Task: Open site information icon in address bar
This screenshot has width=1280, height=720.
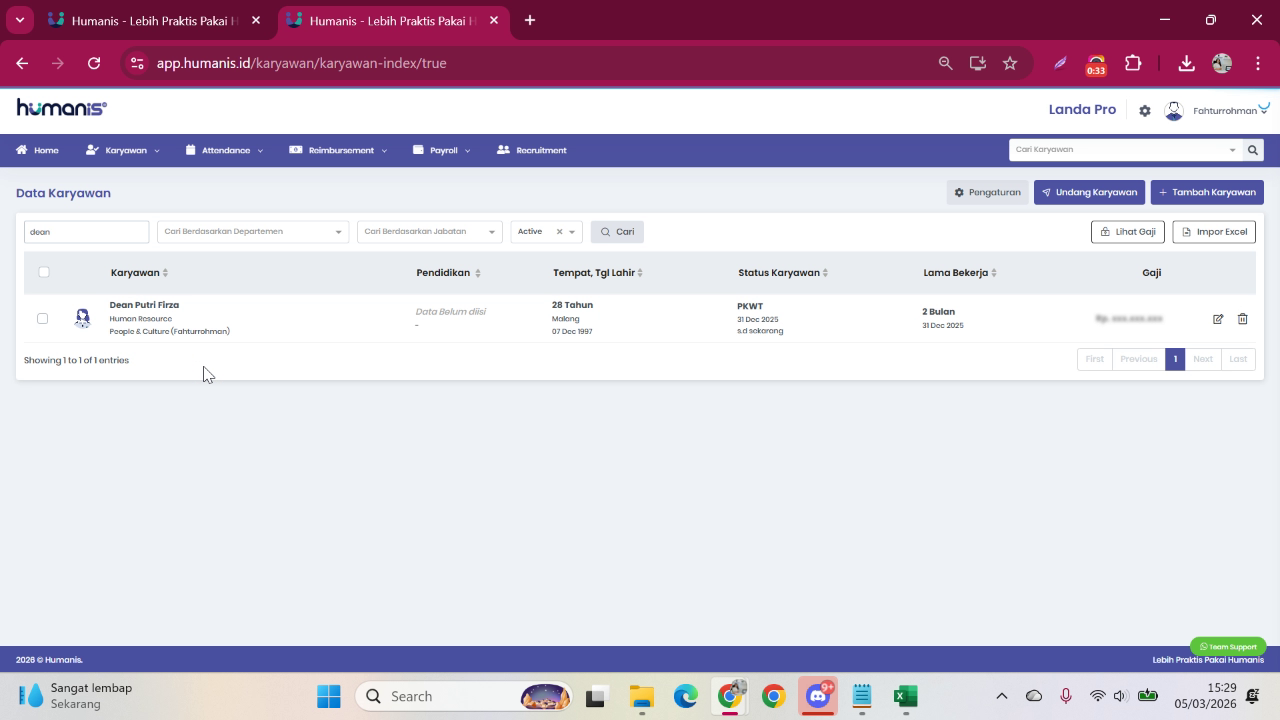Action: tap(137, 63)
